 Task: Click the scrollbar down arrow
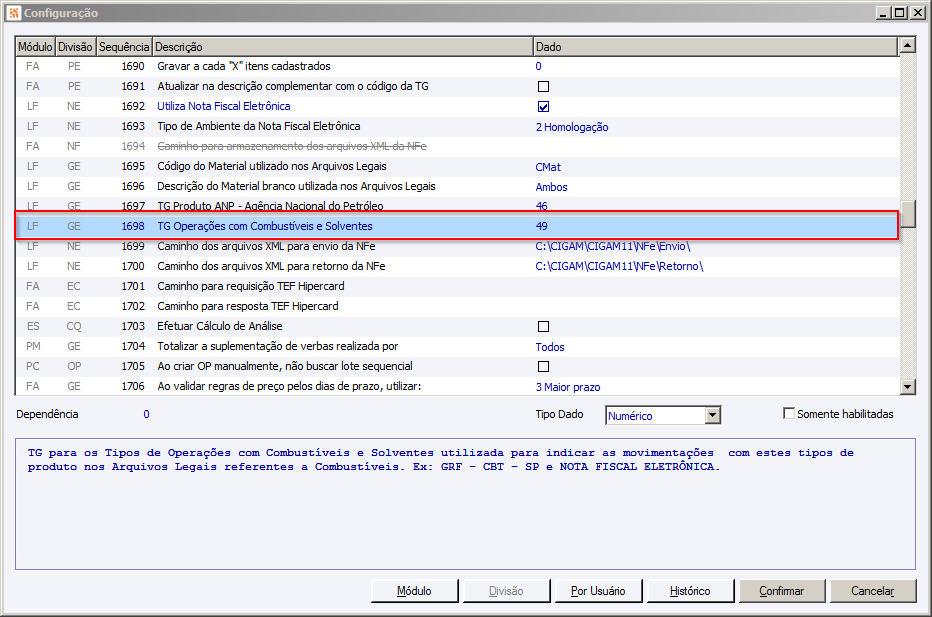[x=907, y=387]
